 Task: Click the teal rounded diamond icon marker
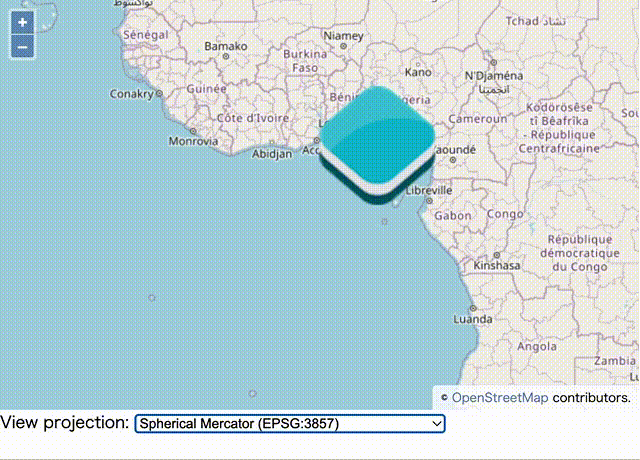tap(377, 144)
